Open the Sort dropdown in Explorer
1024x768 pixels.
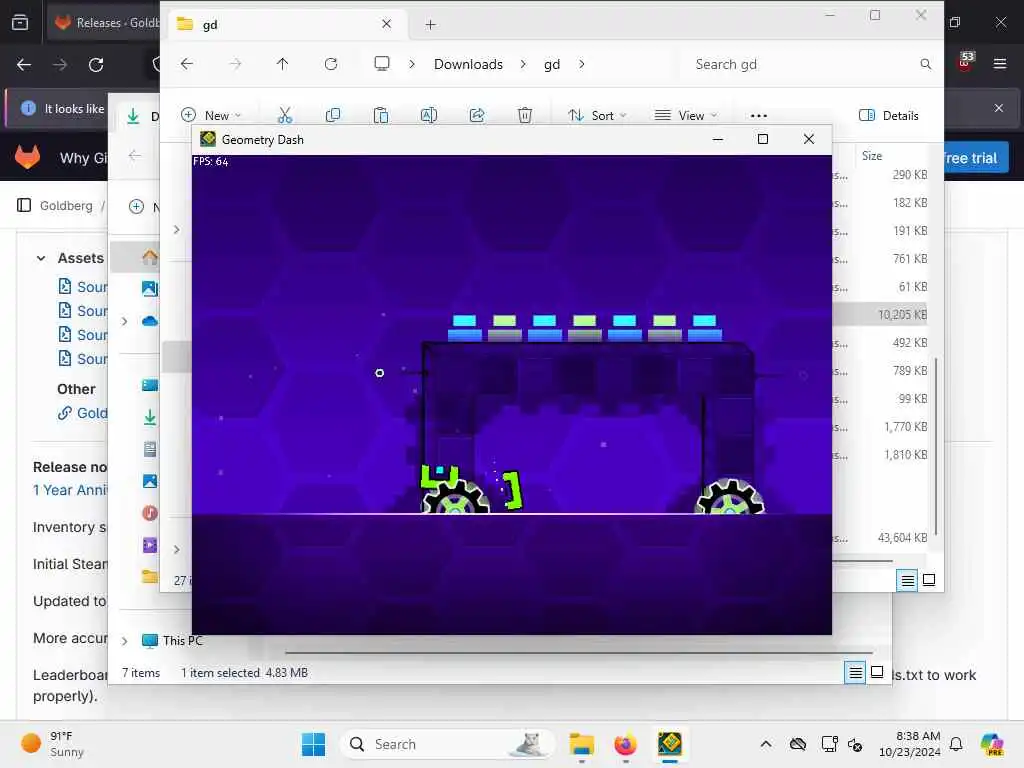tap(597, 116)
